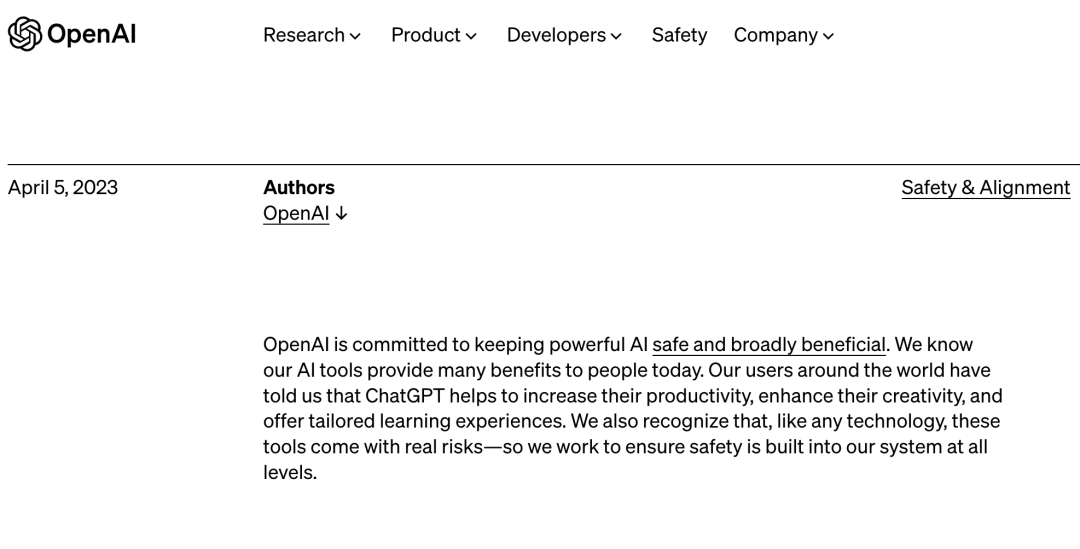Image resolution: width=1080 pixels, height=549 pixels.
Task: Open the Research menu label
Action: [x=304, y=35]
